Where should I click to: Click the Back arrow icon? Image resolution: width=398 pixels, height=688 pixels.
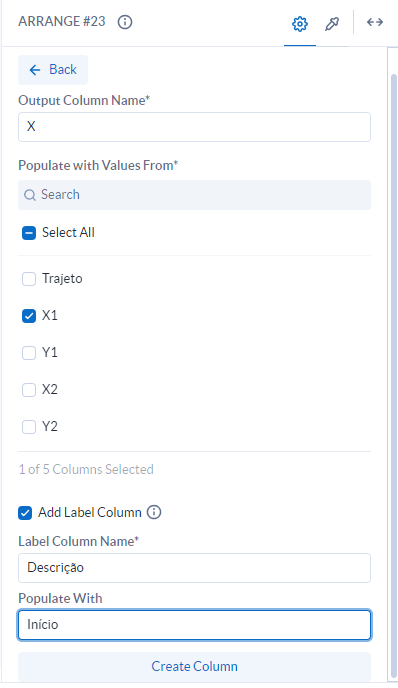click(x=35, y=70)
